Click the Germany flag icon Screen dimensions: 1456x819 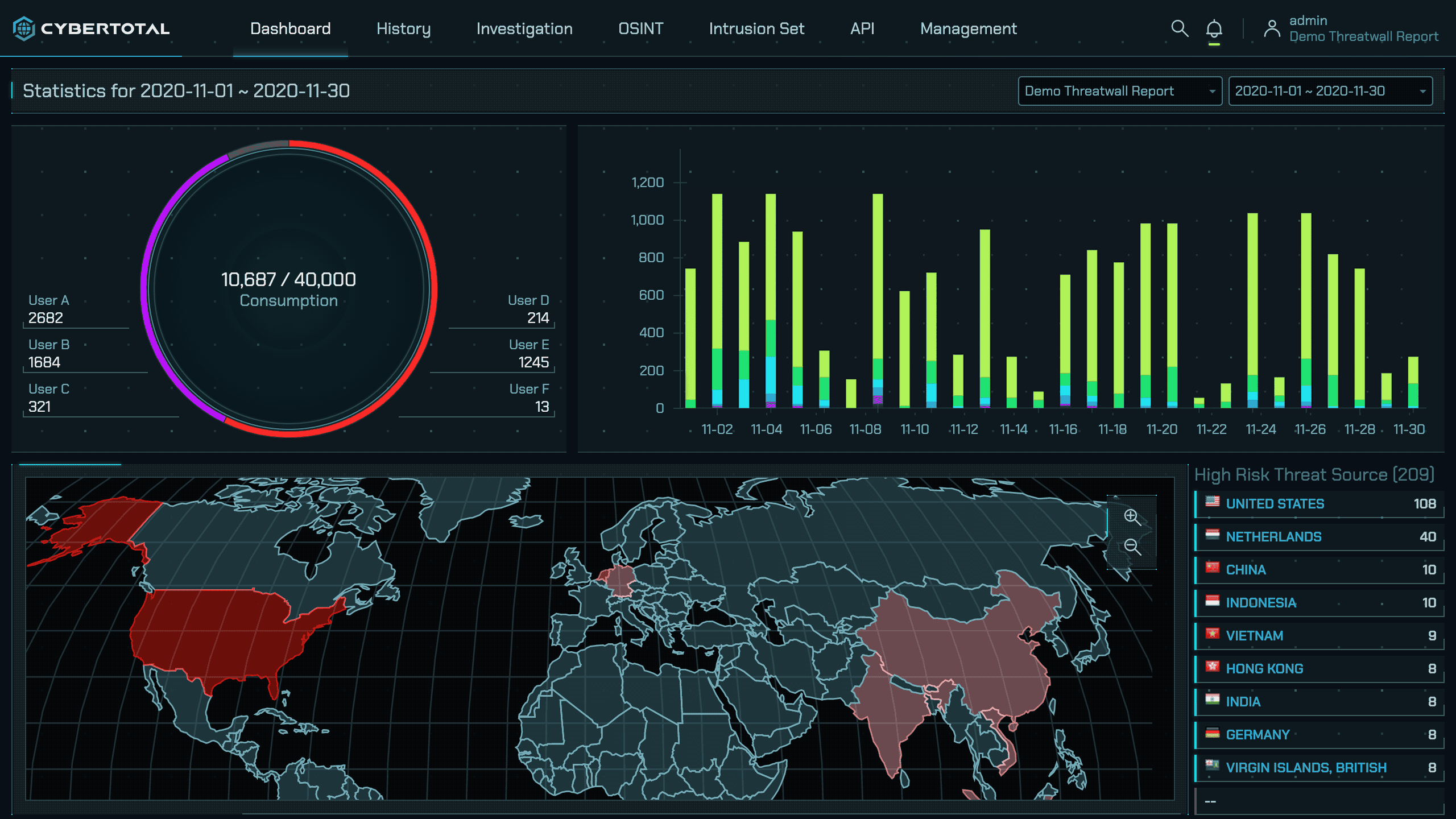(1213, 733)
